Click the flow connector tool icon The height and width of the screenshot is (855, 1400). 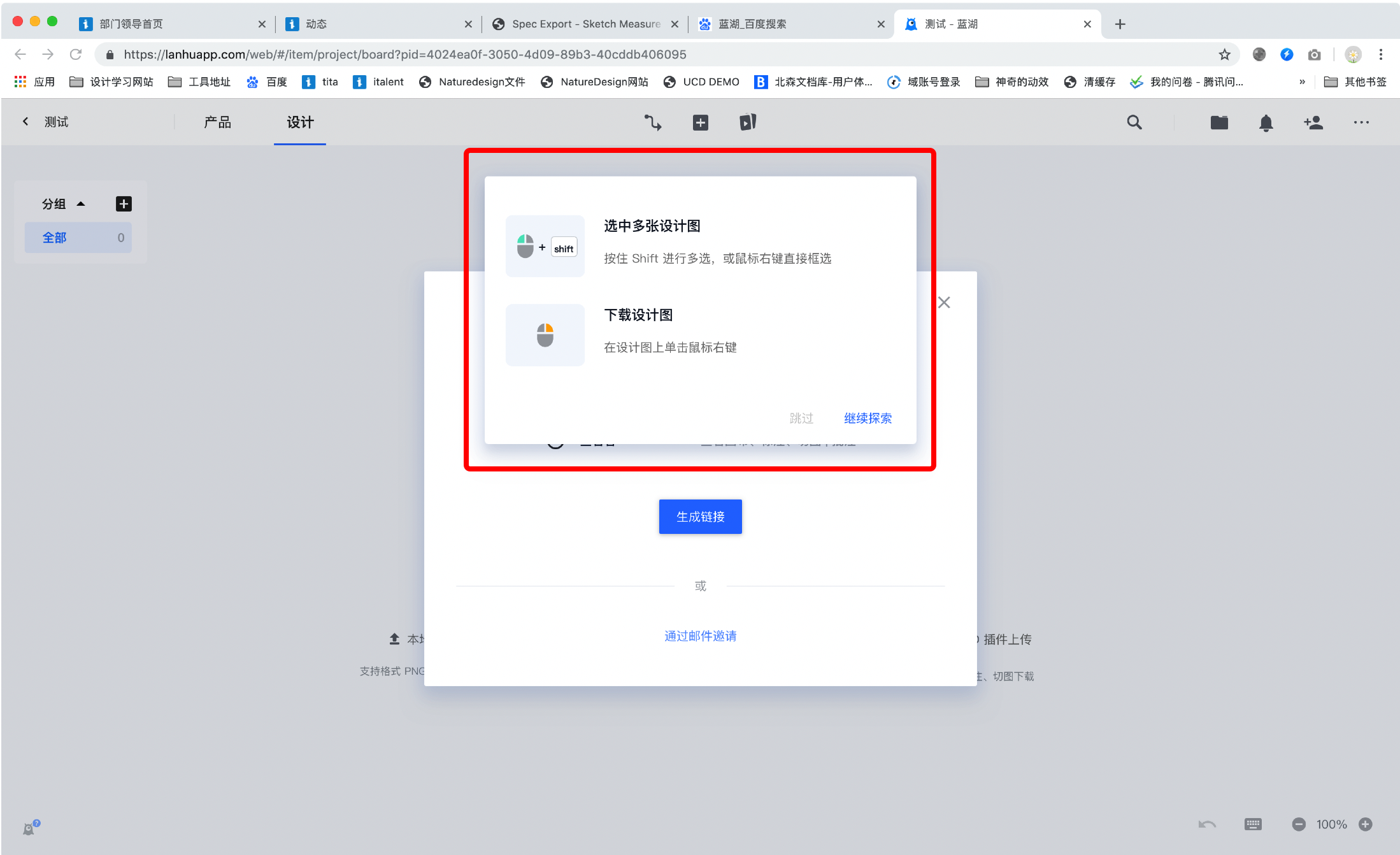[652, 122]
